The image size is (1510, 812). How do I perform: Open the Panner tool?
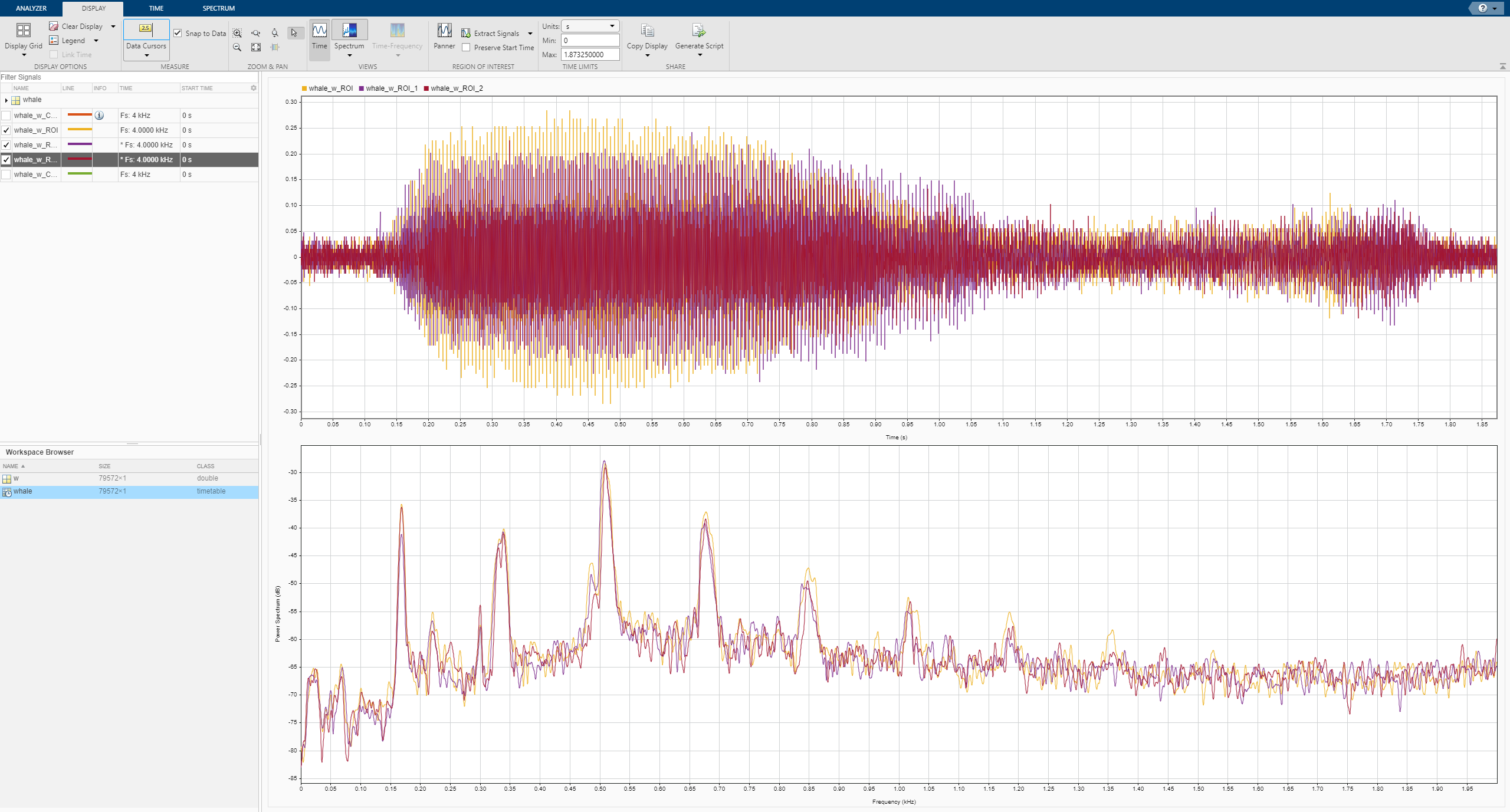pos(444,31)
